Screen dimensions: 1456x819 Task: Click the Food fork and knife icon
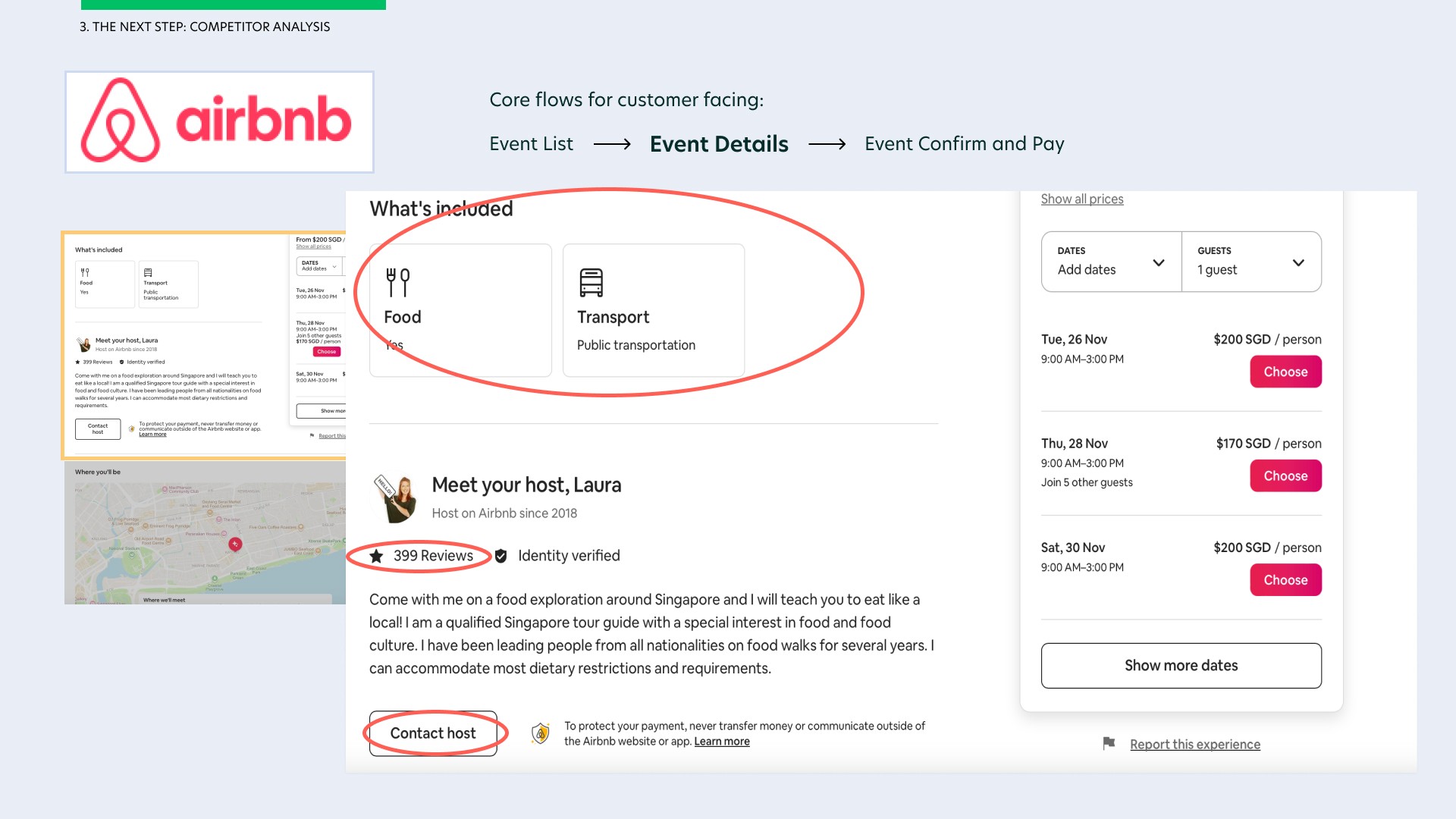coord(397,282)
